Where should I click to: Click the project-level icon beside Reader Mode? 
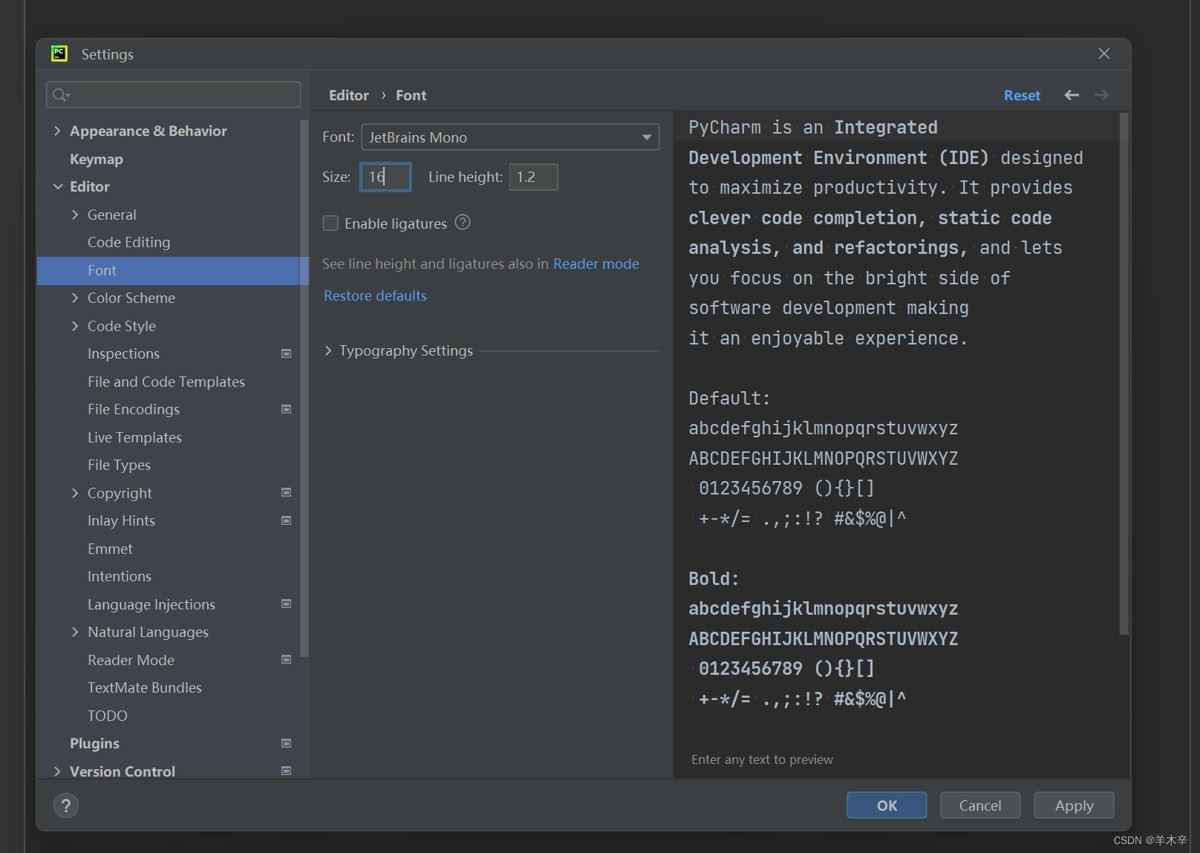pos(286,660)
